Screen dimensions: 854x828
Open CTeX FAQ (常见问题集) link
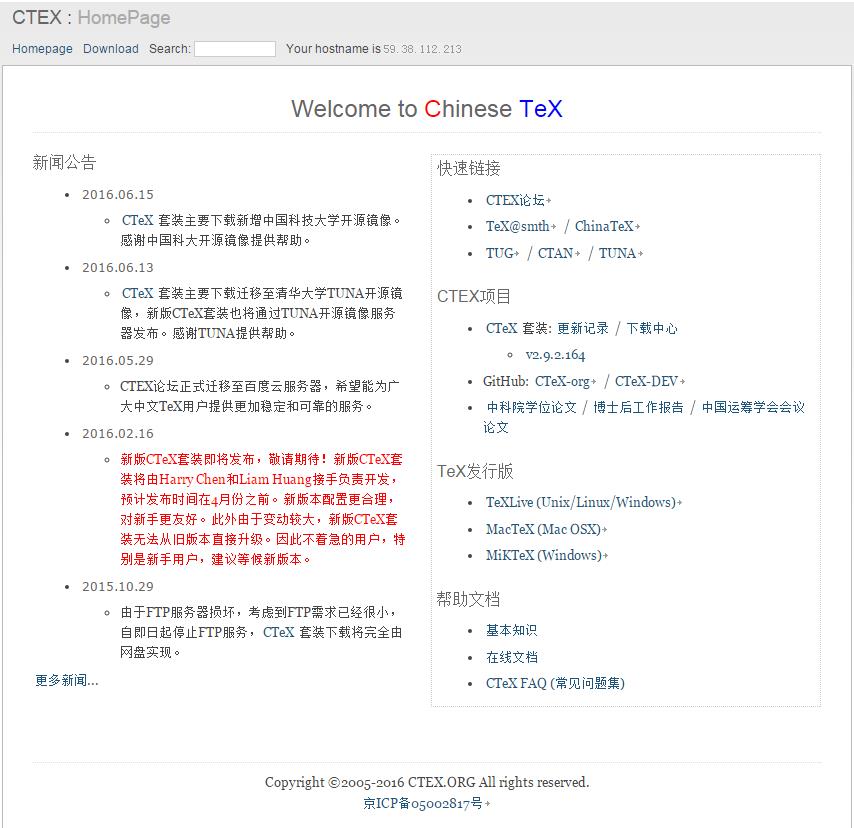(555, 683)
